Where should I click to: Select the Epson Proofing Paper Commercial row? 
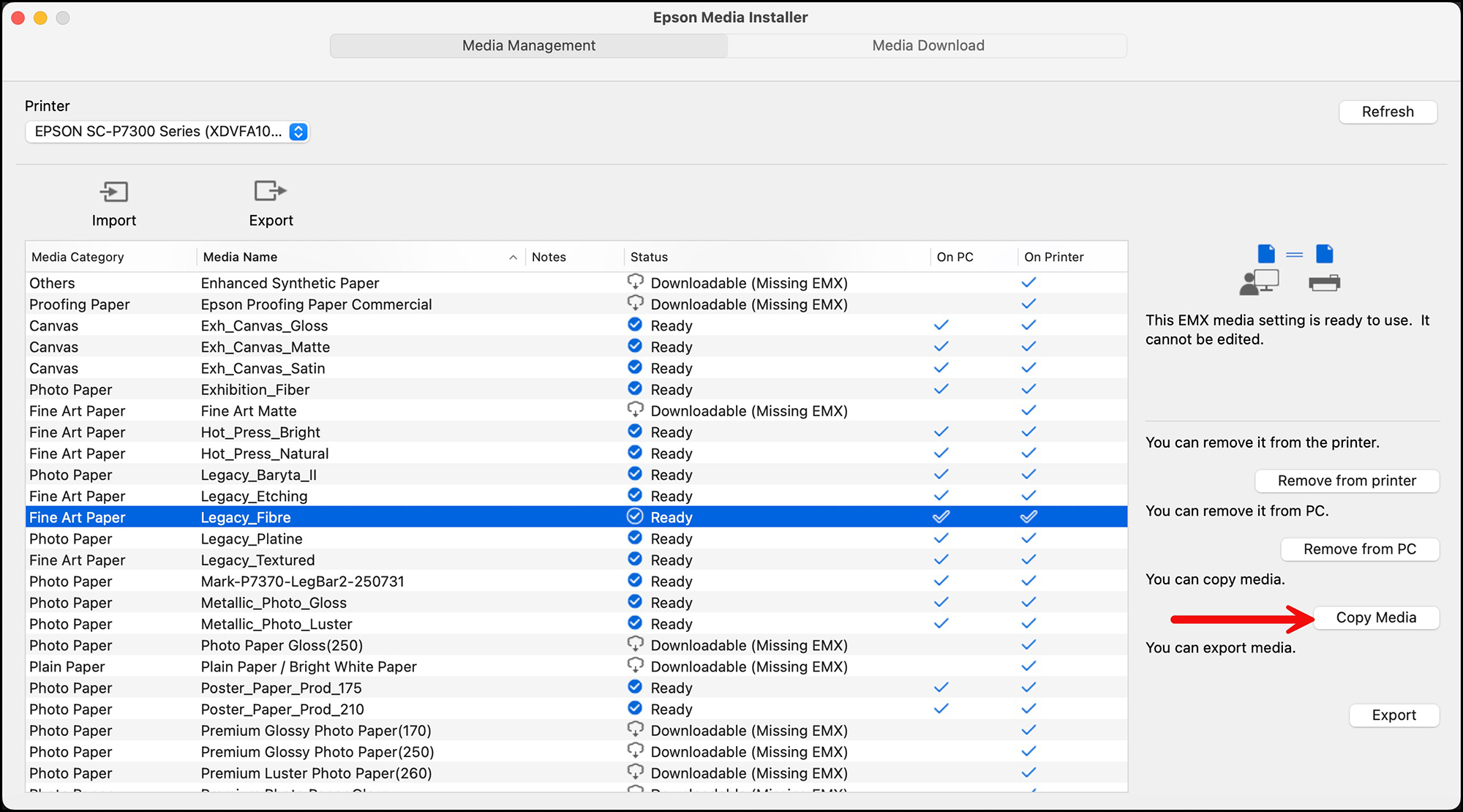pyautogui.click(x=576, y=304)
